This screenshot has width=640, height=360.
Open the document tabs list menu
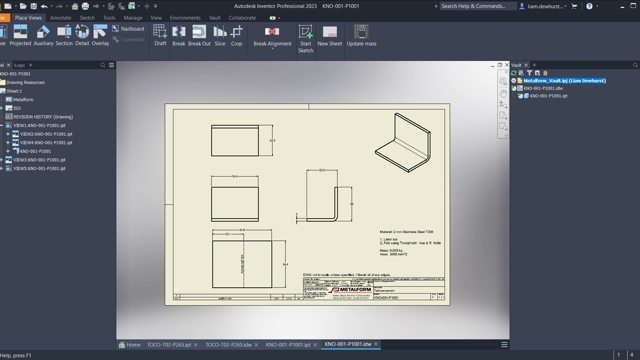coord(504,345)
